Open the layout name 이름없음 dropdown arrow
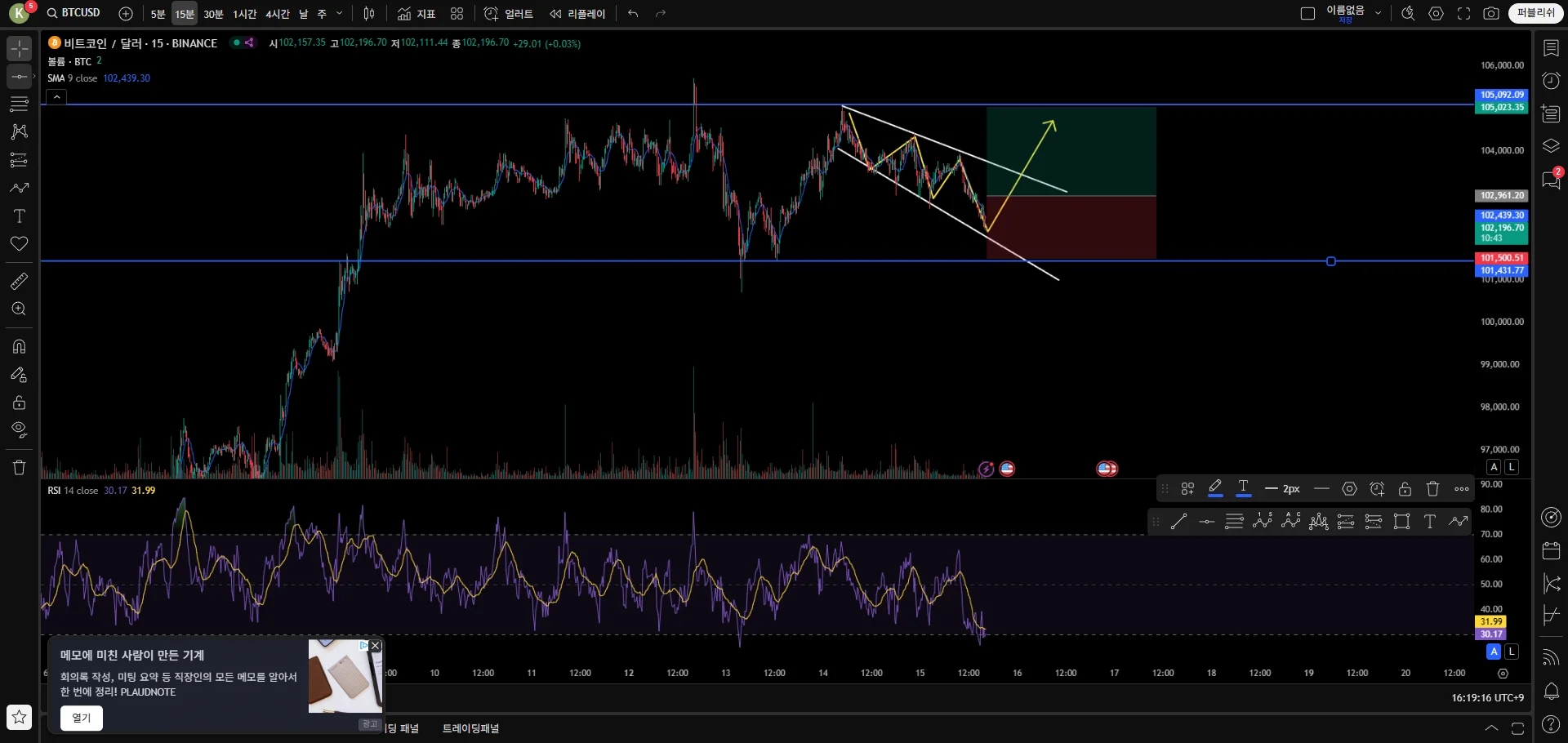1568x743 pixels. (1379, 14)
